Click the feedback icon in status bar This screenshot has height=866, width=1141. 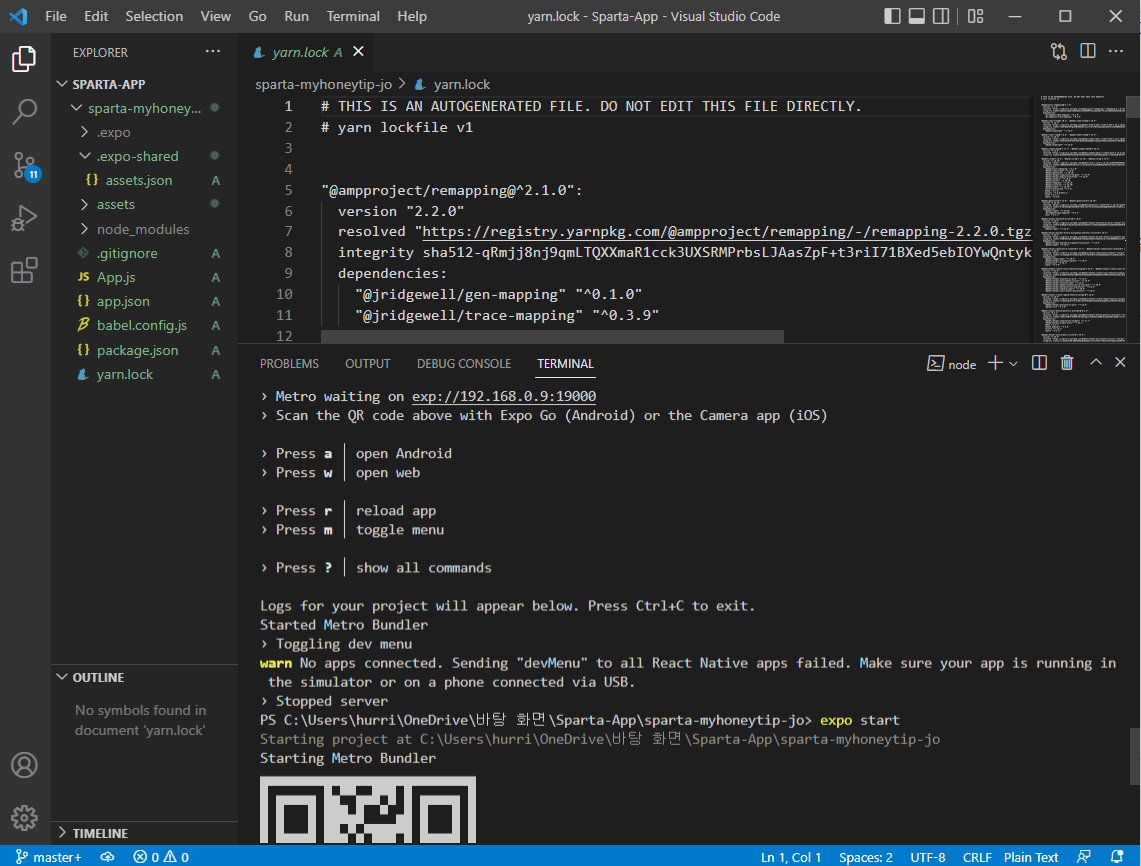click(x=1084, y=857)
